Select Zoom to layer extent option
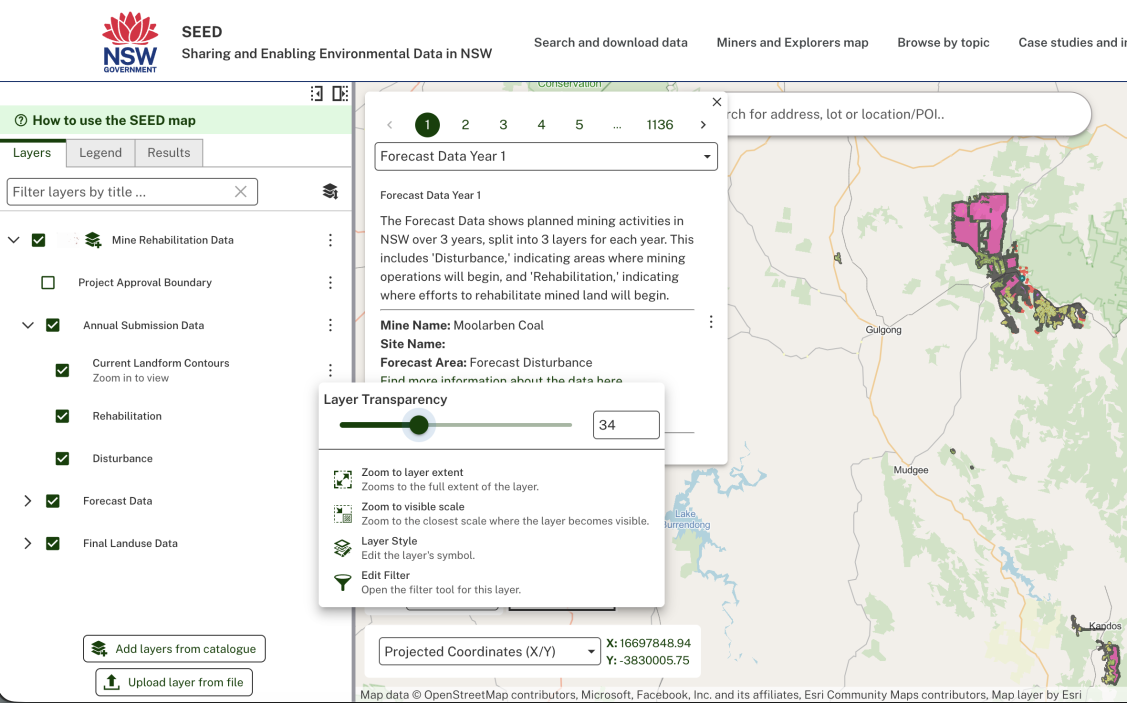This screenshot has width=1127, height=703. tap(492, 479)
